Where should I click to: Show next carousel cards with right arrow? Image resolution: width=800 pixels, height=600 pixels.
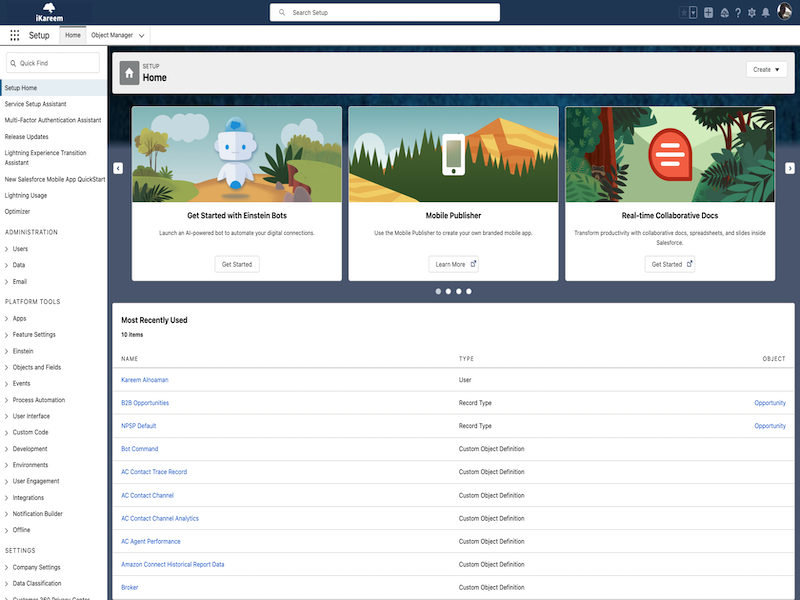click(x=790, y=168)
